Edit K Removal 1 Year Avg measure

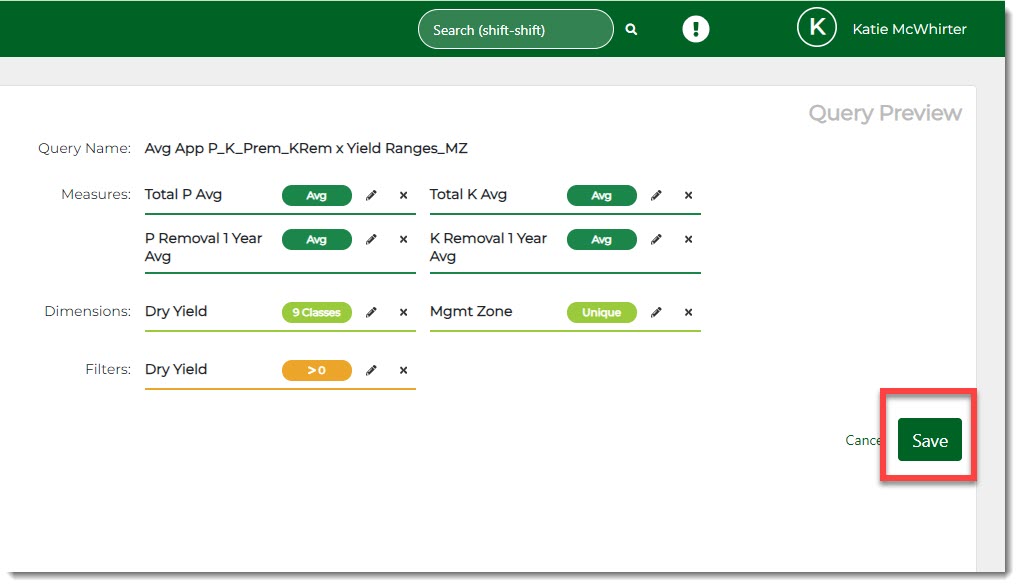tap(656, 240)
